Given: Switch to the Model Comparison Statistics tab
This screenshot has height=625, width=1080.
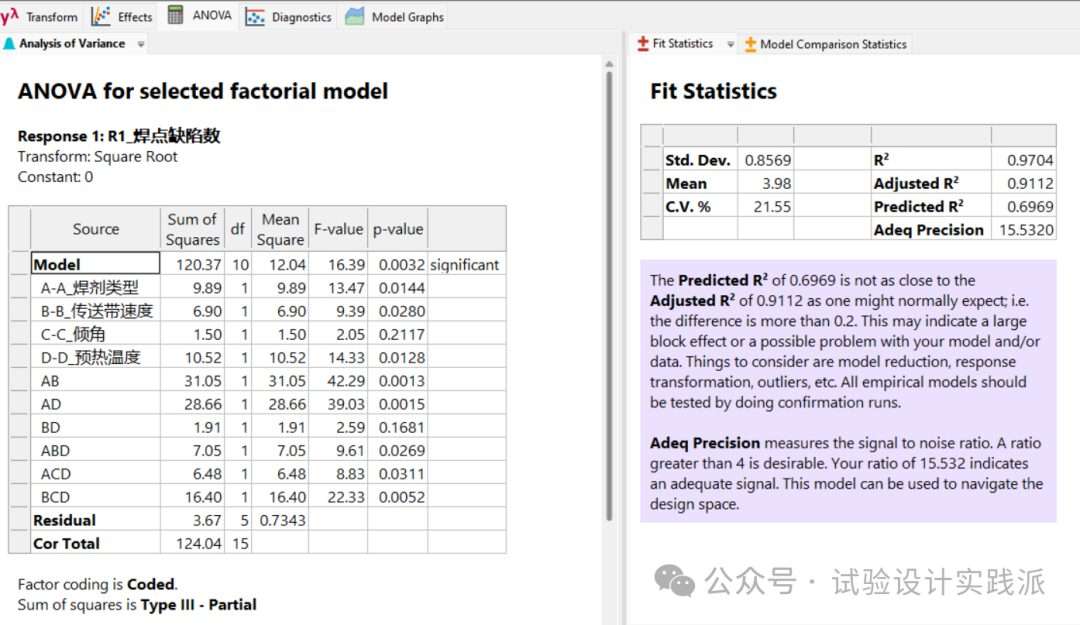Looking at the screenshot, I should tap(832, 44).
